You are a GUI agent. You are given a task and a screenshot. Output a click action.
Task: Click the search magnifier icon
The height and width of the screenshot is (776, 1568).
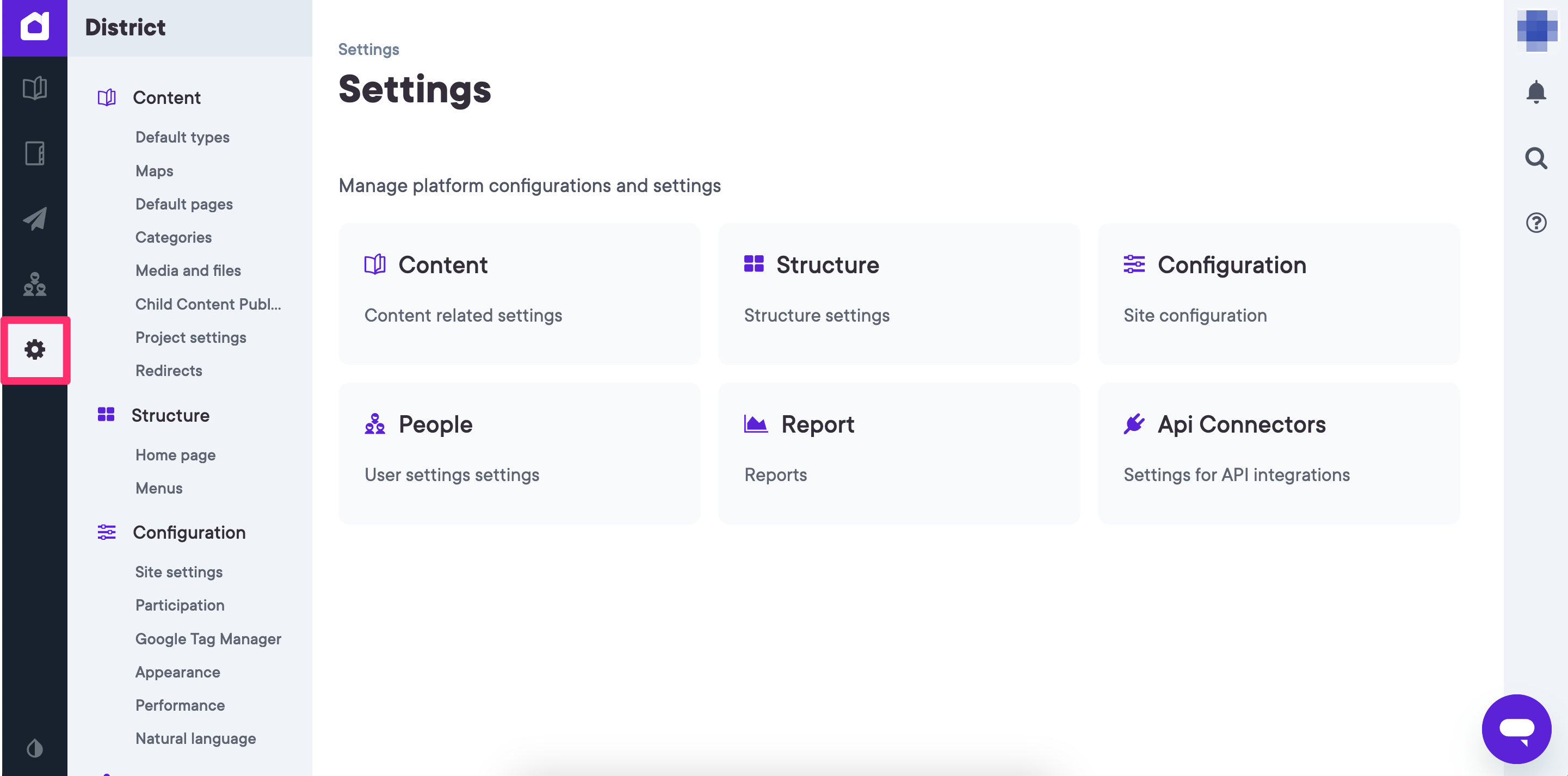pos(1536,158)
